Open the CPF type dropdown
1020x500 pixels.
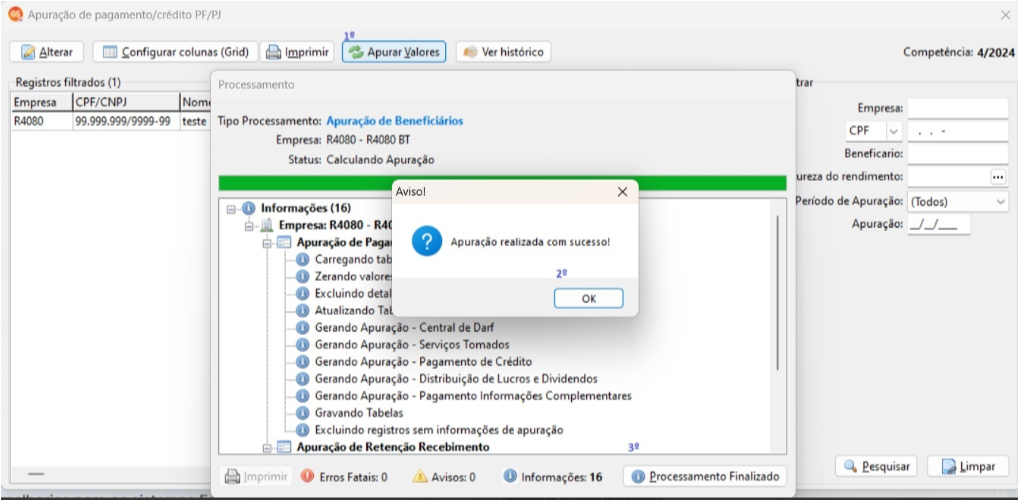[x=893, y=131]
